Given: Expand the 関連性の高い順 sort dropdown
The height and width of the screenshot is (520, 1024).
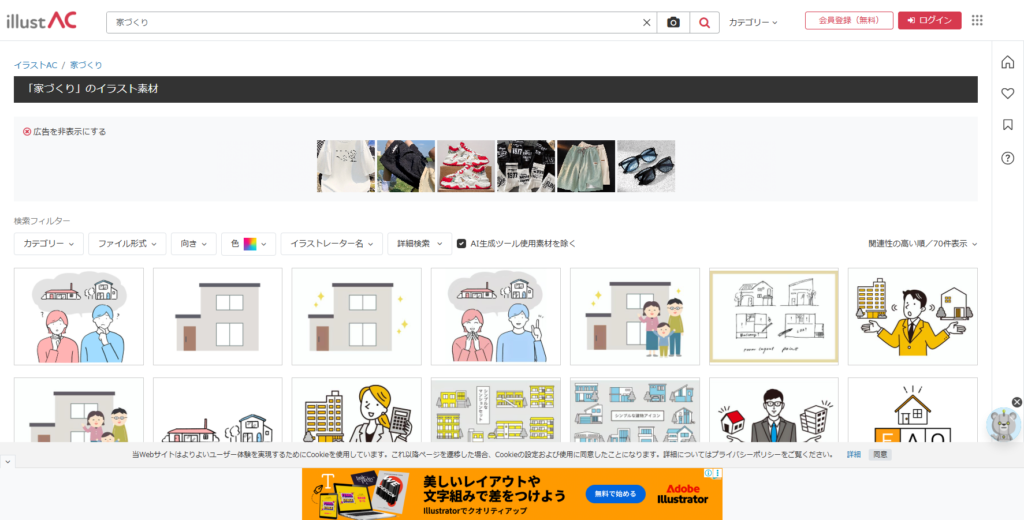Looking at the screenshot, I should tap(922, 243).
